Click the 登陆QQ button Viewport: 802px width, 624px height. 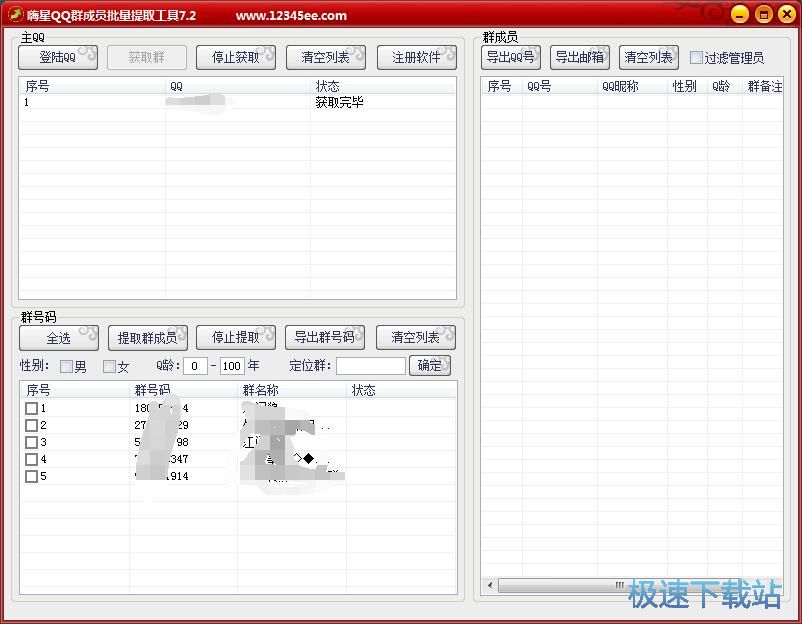[58, 57]
